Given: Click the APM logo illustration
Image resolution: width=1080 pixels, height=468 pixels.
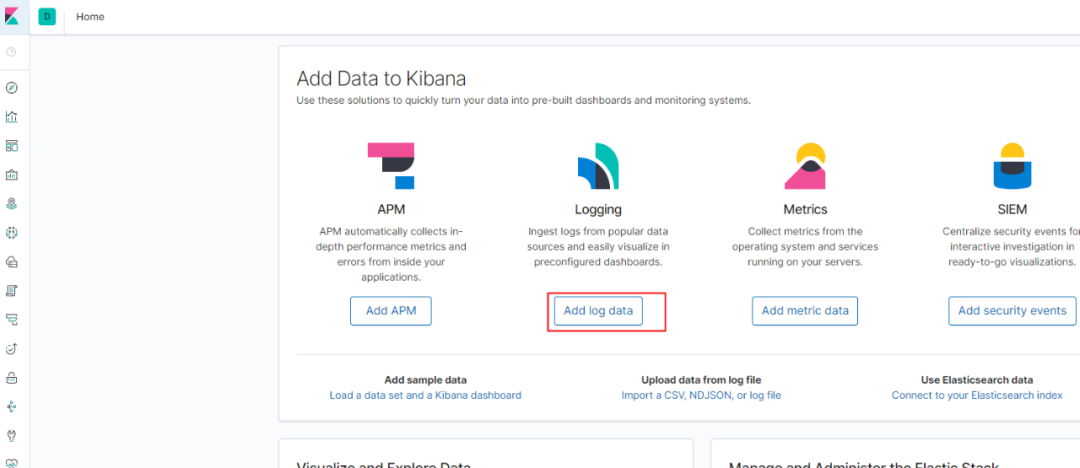Looking at the screenshot, I should click(390, 166).
